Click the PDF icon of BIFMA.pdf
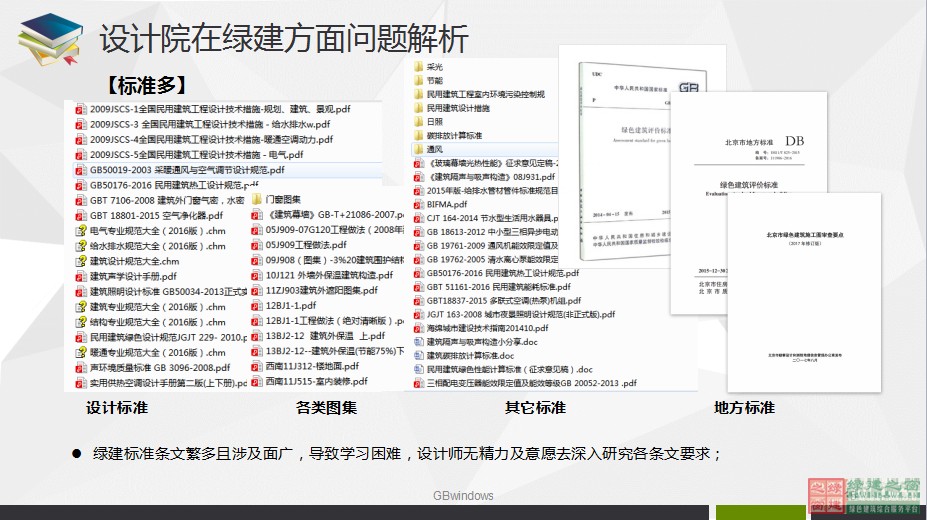The height and width of the screenshot is (520, 927). 419,204
